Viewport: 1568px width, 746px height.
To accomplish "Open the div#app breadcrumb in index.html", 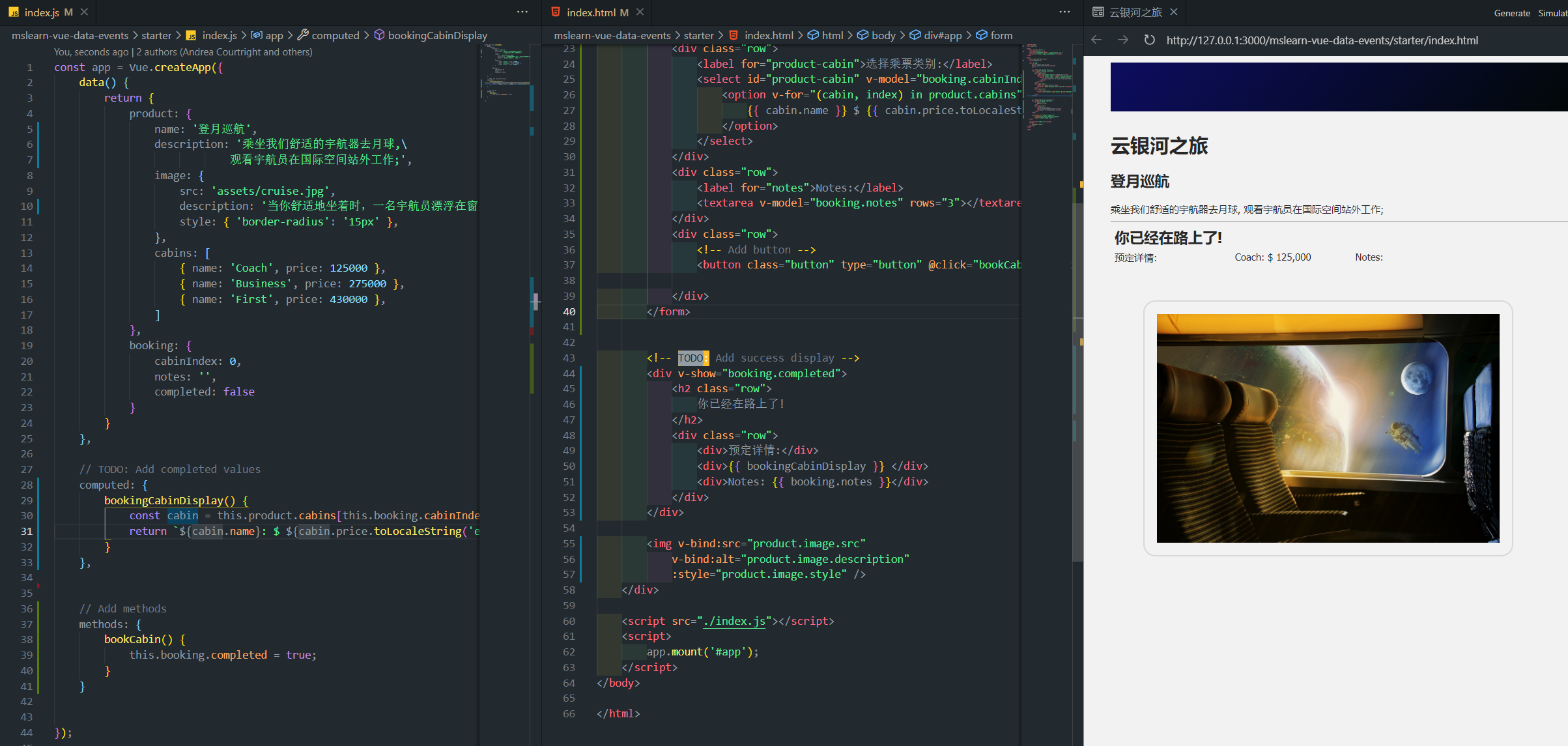I will click(935, 35).
